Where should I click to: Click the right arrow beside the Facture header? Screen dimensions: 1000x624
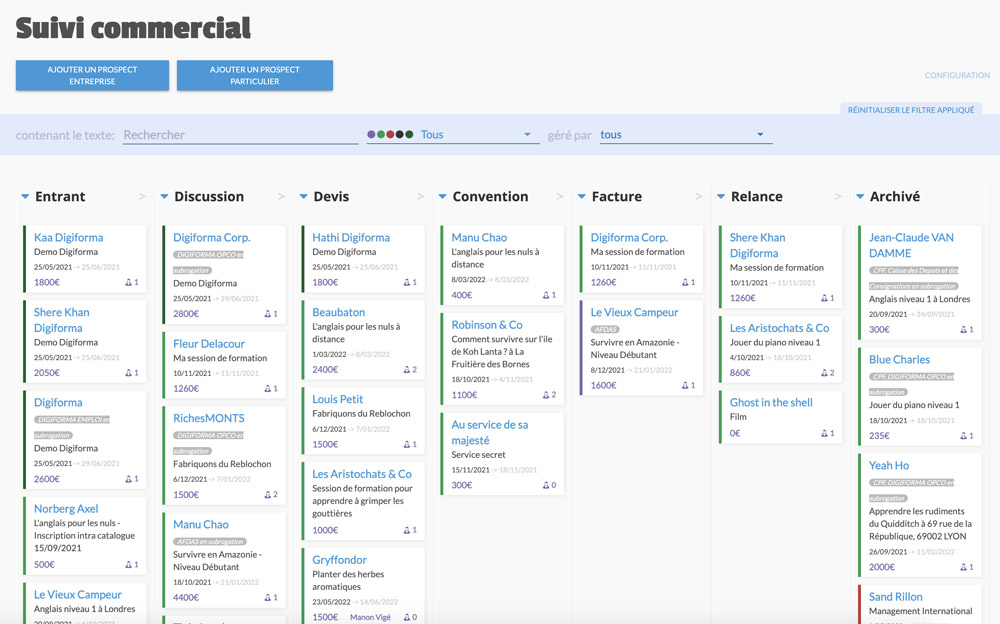(x=698, y=197)
